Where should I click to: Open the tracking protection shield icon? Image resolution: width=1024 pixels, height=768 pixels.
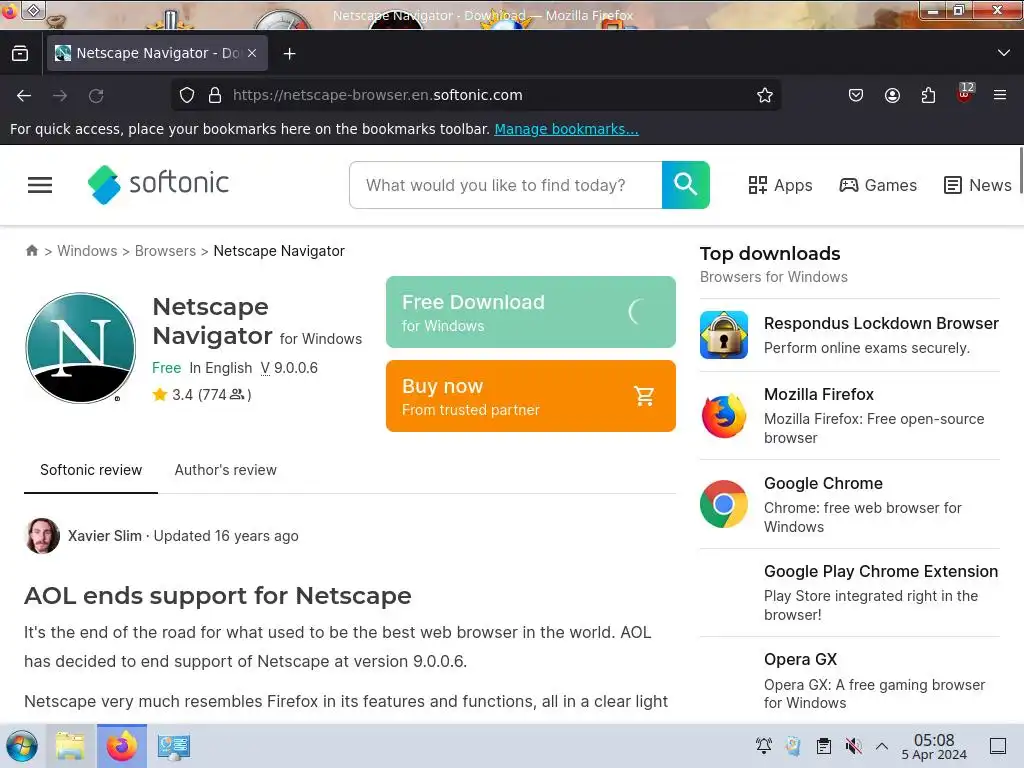coord(187,95)
